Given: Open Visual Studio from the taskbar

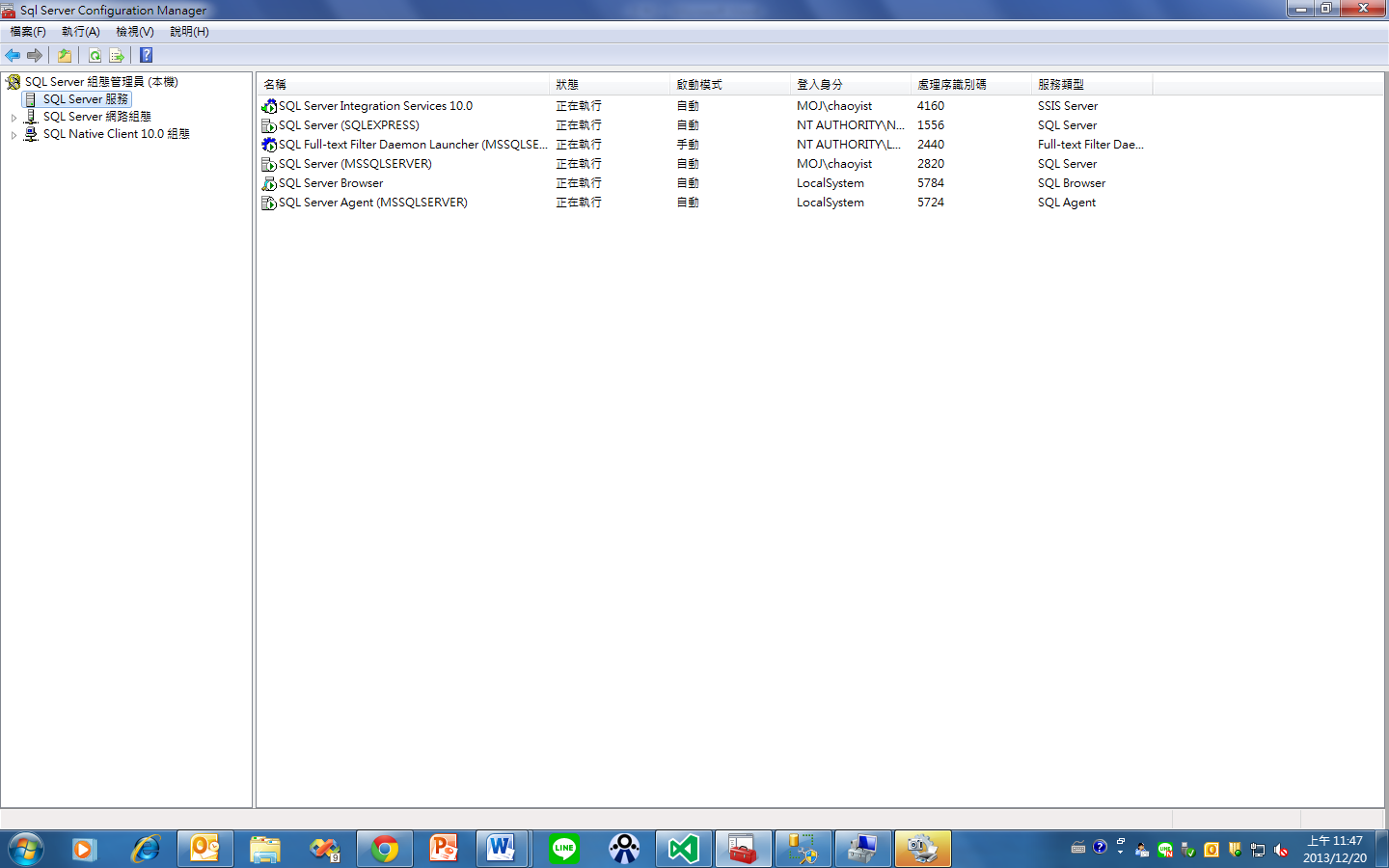Looking at the screenshot, I should coord(683,849).
